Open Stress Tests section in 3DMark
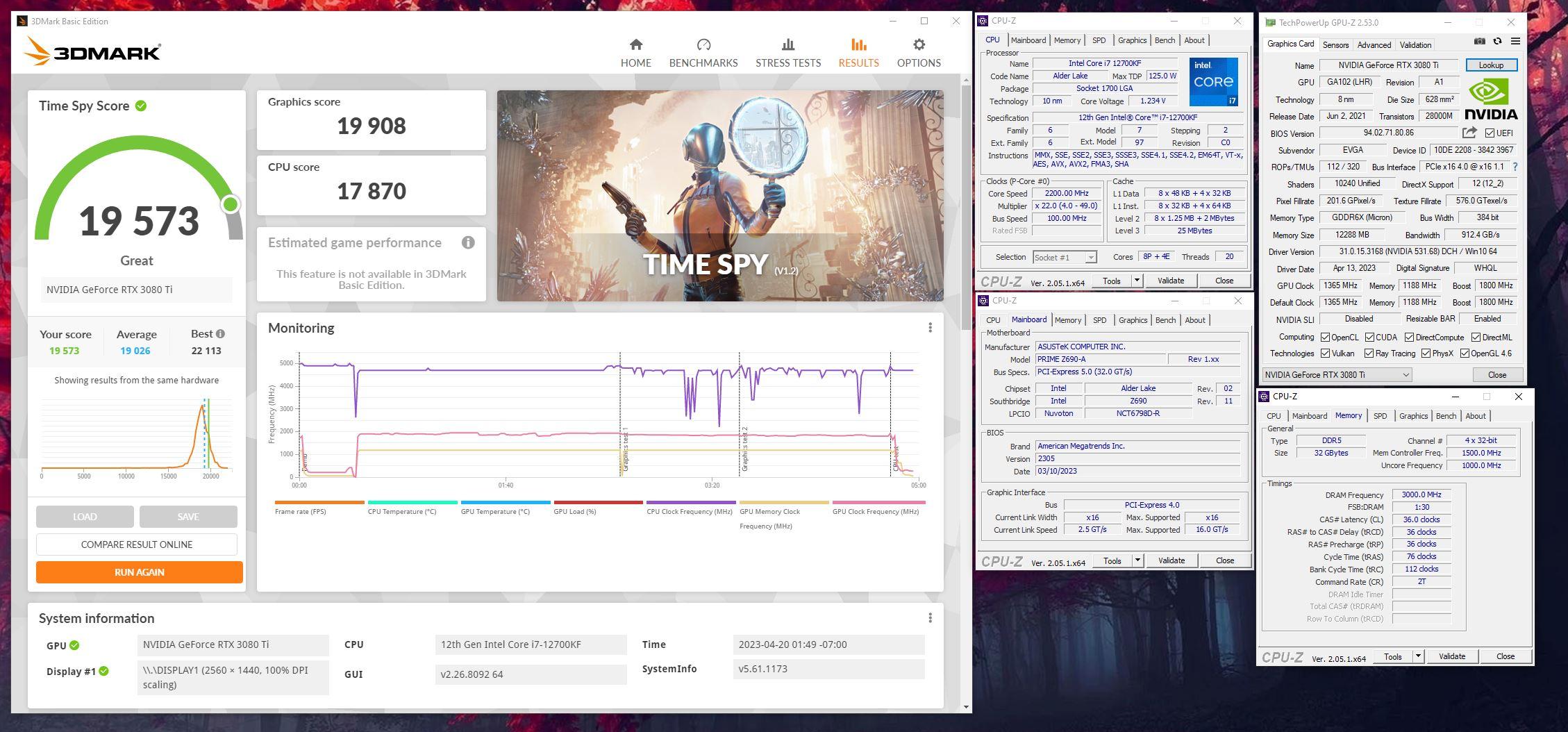1568x732 pixels. (787, 45)
